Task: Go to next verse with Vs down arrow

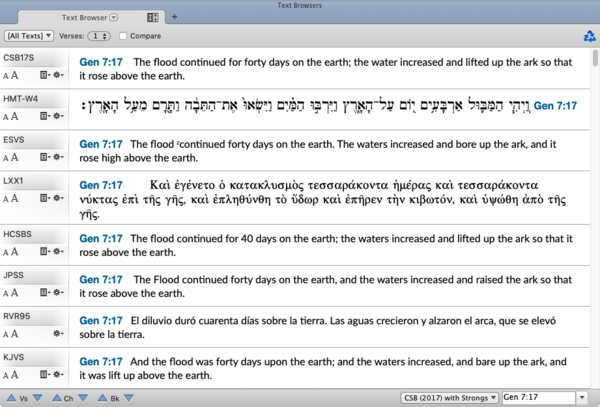Action: pyautogui.click(x=38, y=398)
